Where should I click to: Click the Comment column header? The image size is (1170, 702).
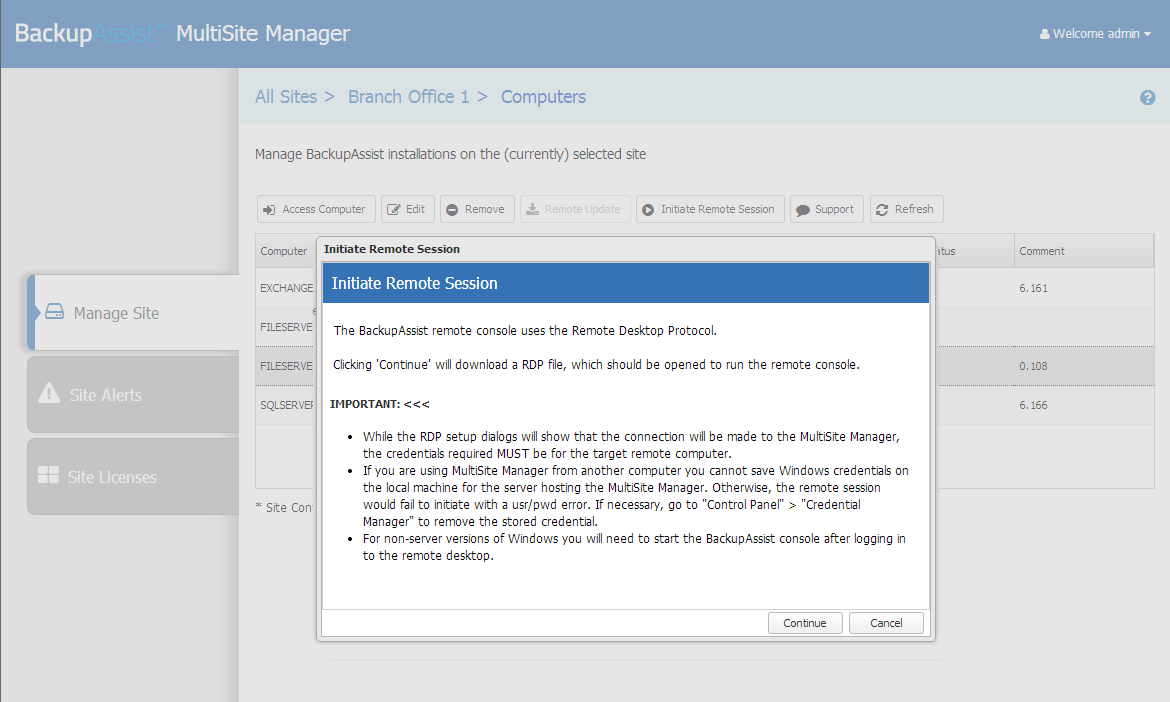(x=1083, y=251)
